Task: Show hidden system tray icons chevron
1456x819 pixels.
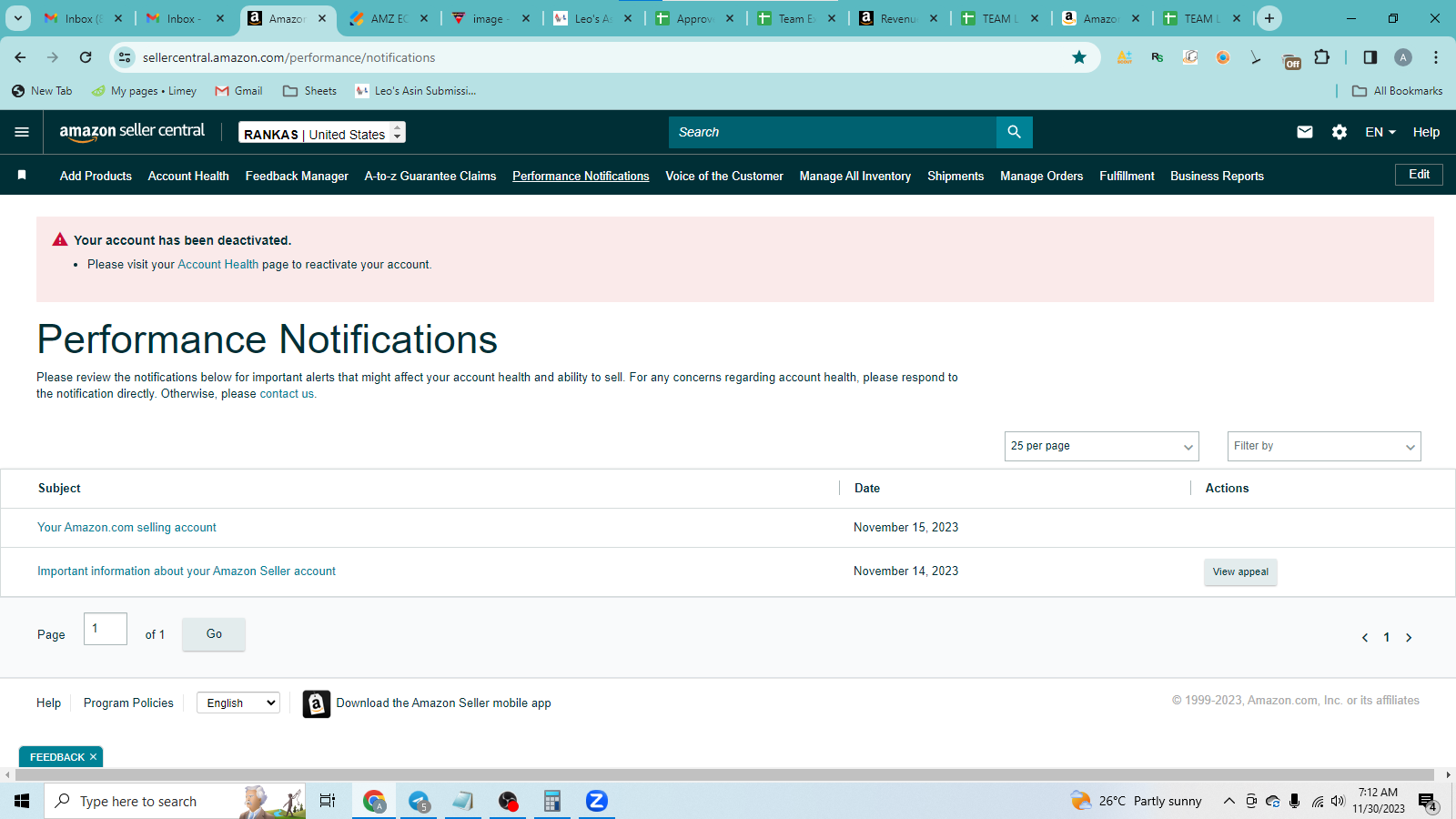Action: 1228,801
